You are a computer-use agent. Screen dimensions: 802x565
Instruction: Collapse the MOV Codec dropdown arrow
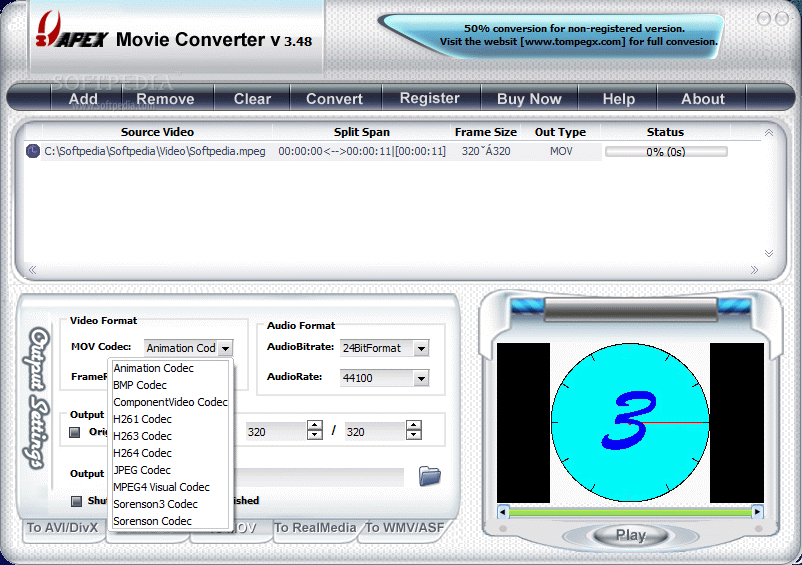[x=225, y=348]
